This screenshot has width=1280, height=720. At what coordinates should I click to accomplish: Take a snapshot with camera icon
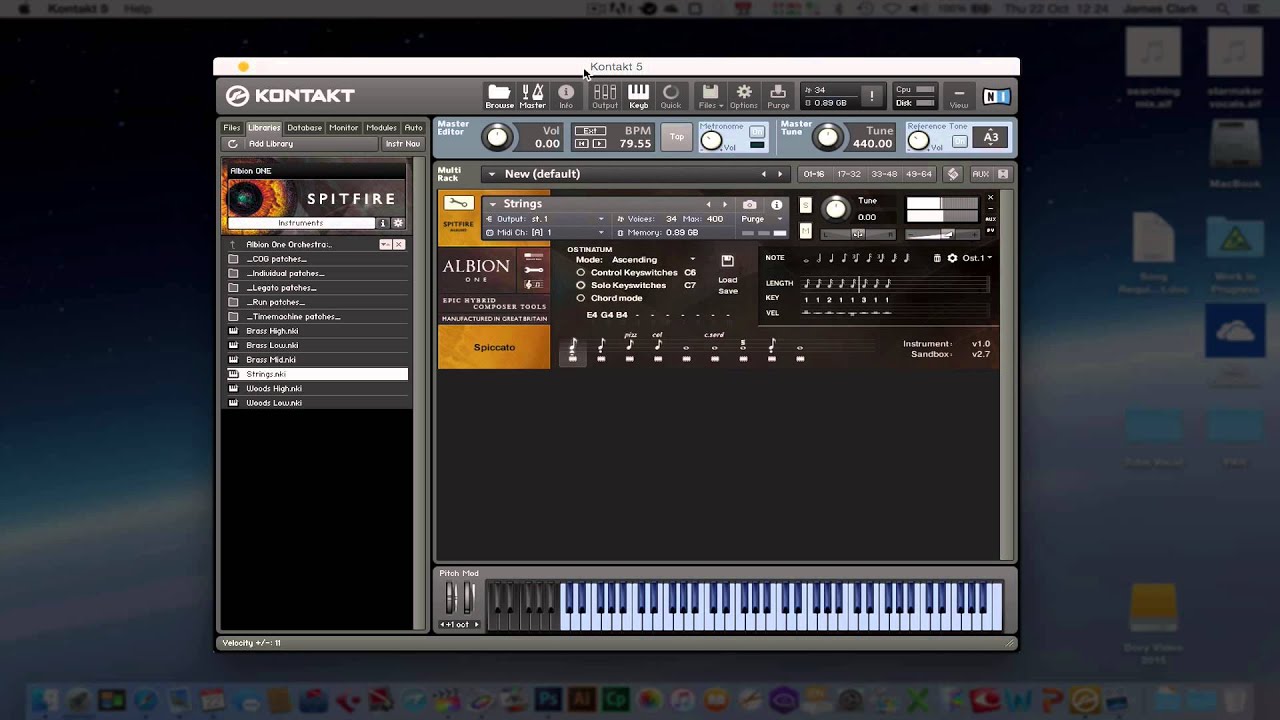coord(750,204)
